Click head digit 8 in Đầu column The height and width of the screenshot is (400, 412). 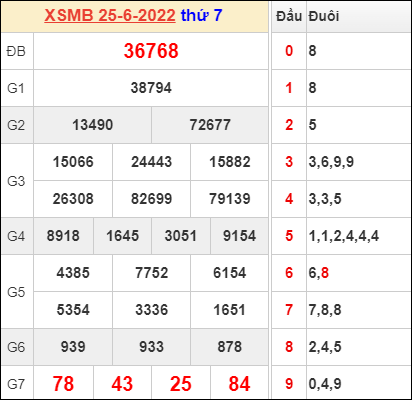point(289,347)
